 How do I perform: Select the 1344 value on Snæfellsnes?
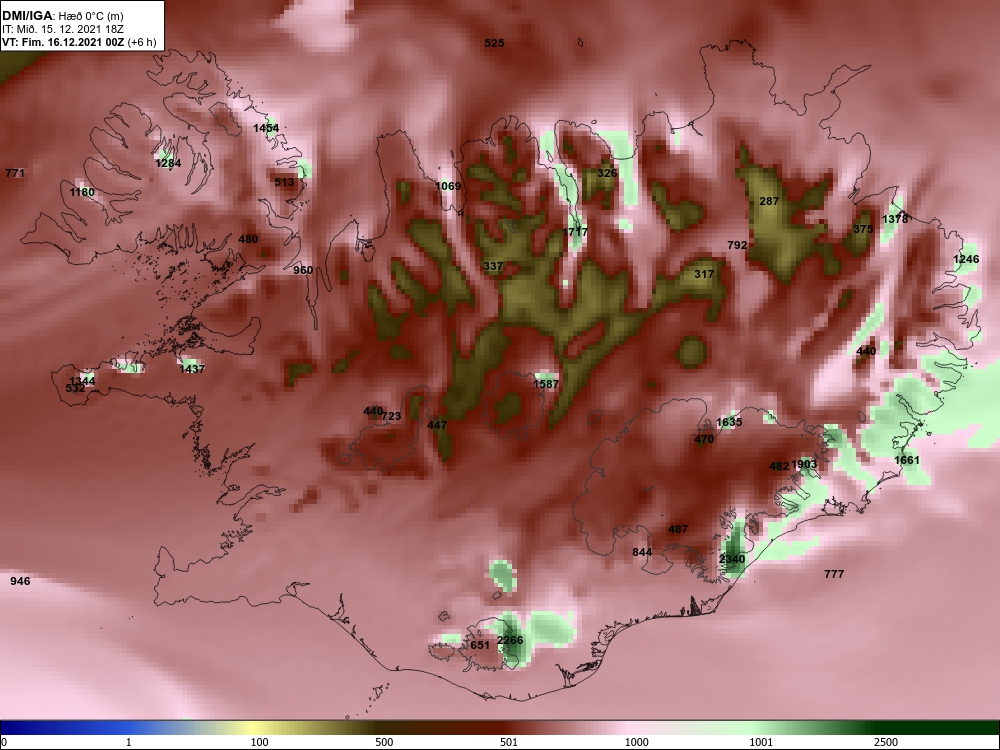pos(82,381)
